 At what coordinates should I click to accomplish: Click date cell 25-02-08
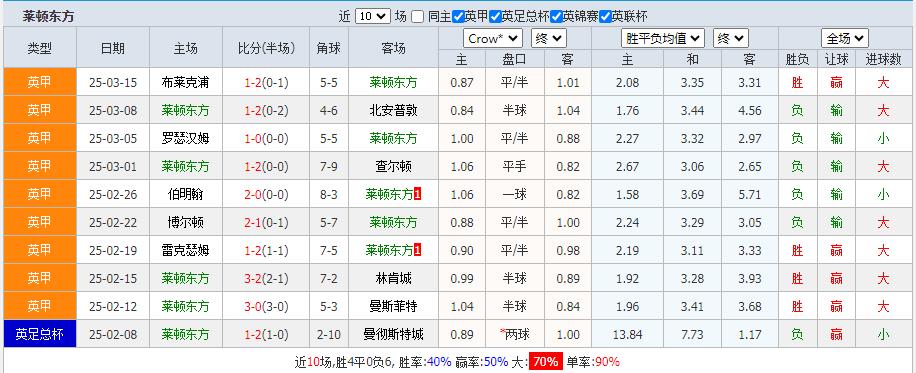pyautogui.click(x=113, y=334)
